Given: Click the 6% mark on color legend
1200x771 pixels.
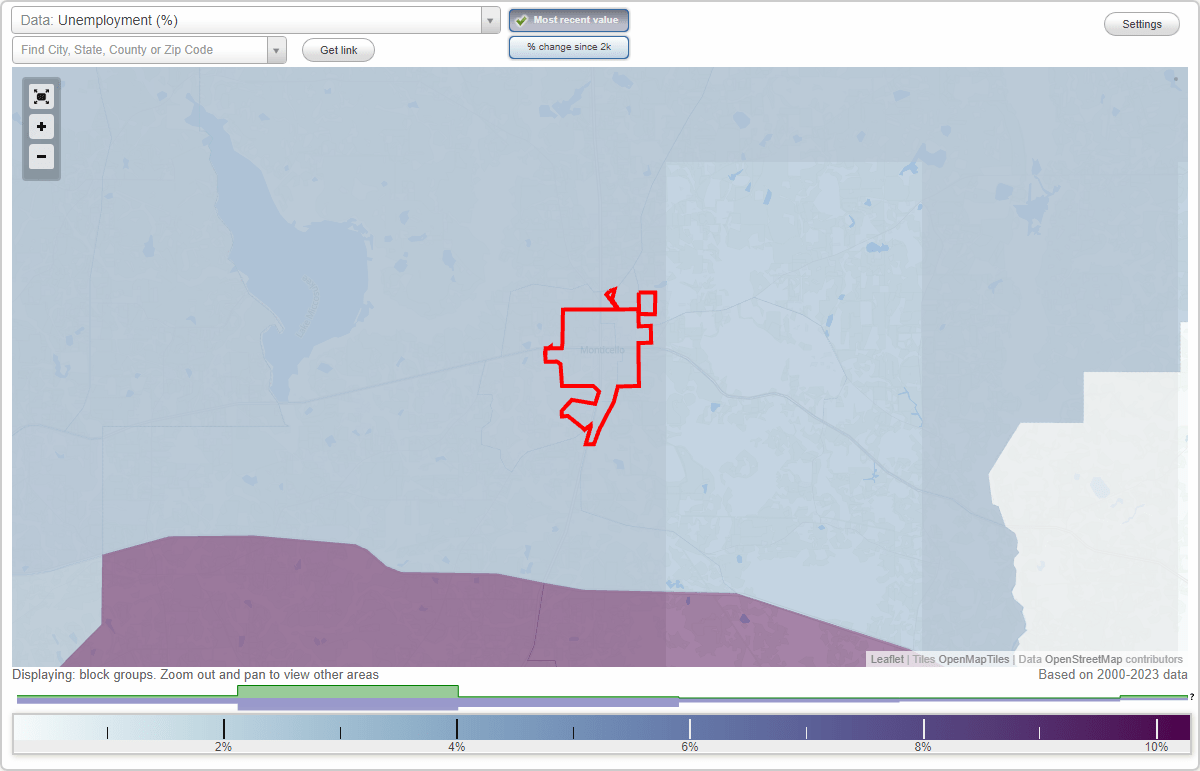Looking at the screenshot, I should [690, 747].
